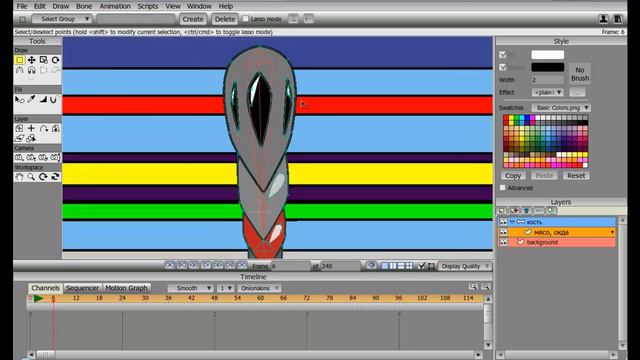
Task: Select the Curvature magnet tool in Draw
Action: (x=31, y=70)
